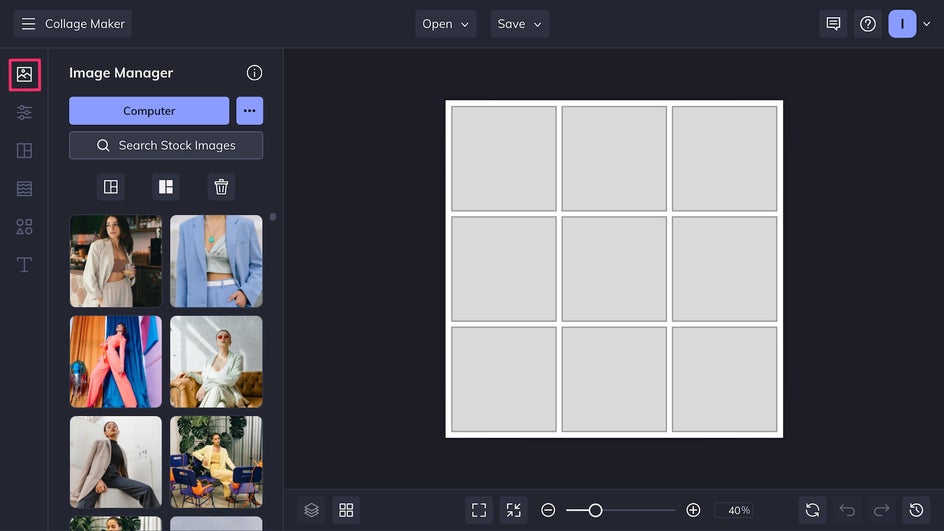This screenshot has width=944, height=531.
Task: Select woman in beige suit at bar thumbnail
Action: pyautogui.click(x=116, y=261)
